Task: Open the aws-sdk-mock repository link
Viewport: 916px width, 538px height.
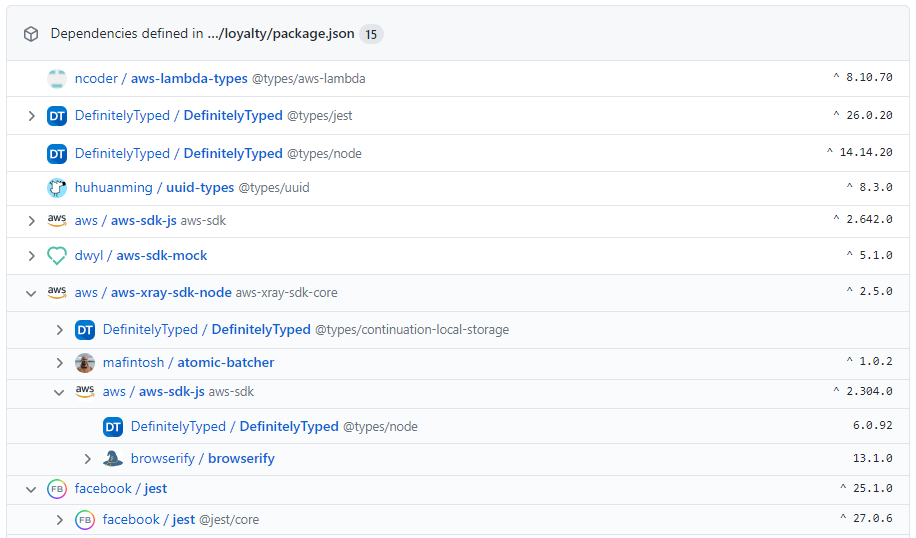Action: point(162,255)
